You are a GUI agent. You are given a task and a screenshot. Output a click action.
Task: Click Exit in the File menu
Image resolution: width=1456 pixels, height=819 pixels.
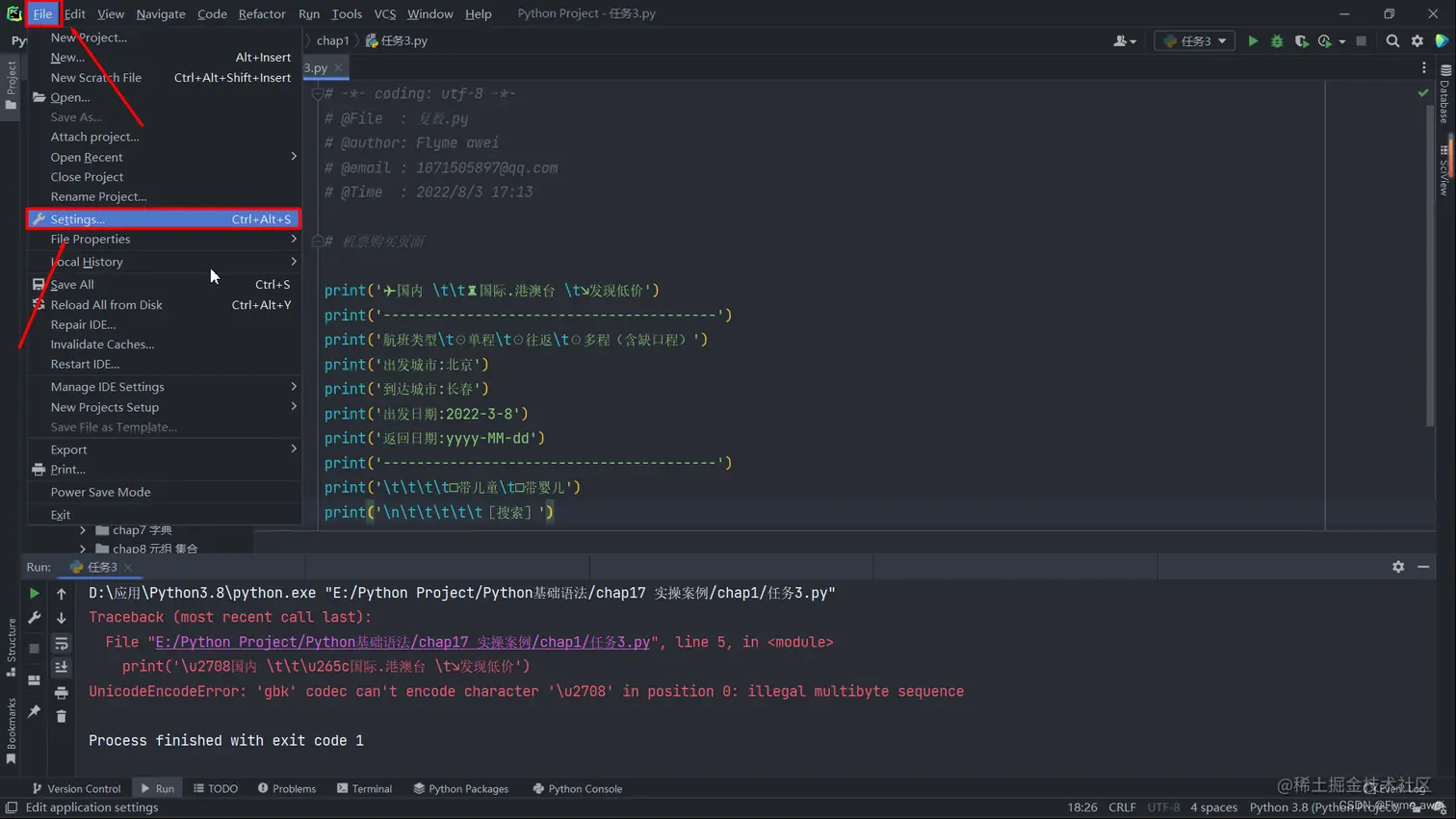point(164,515)
